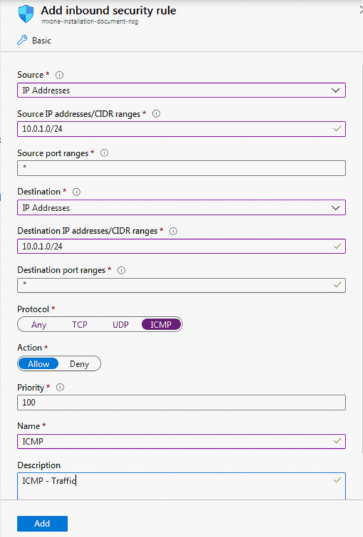Click info icon beside Source IP addresses/CIDR ranges
Viewport: 363px width, 537px height.
156,114
